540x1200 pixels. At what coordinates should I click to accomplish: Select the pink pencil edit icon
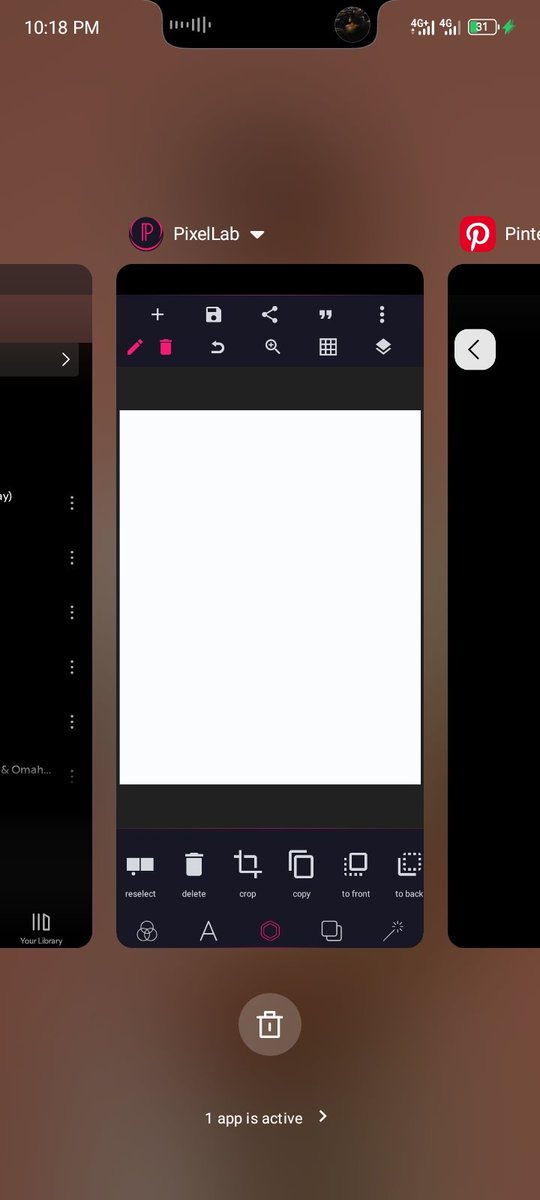(x=135, y=347)
